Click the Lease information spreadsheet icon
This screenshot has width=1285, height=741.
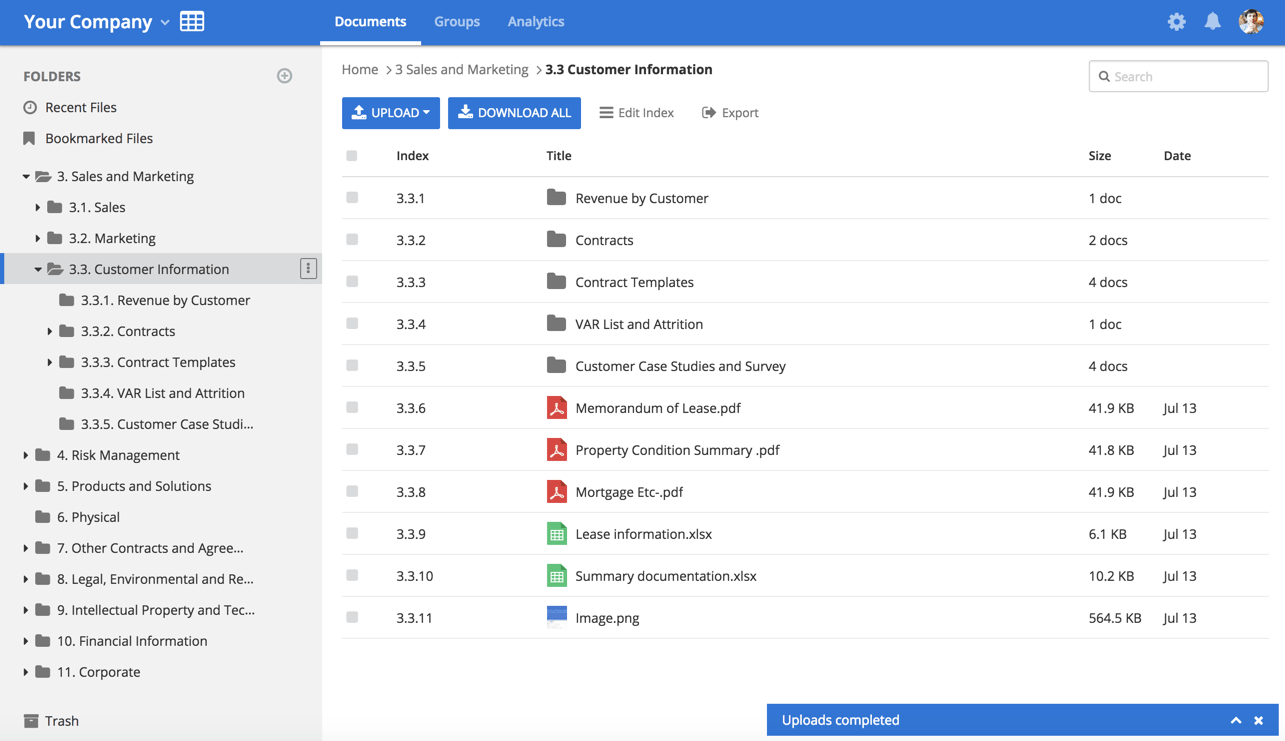click(557, 534)
